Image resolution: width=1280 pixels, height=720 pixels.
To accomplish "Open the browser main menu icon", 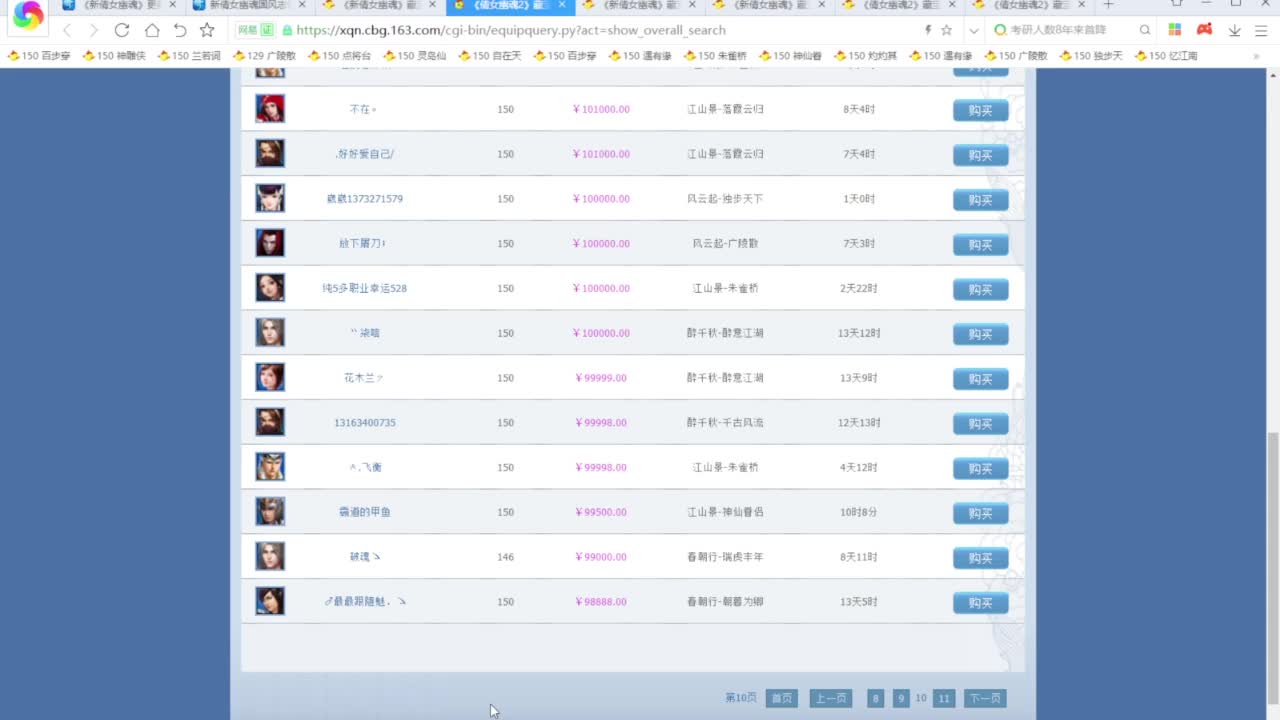I will (1263, 30).
